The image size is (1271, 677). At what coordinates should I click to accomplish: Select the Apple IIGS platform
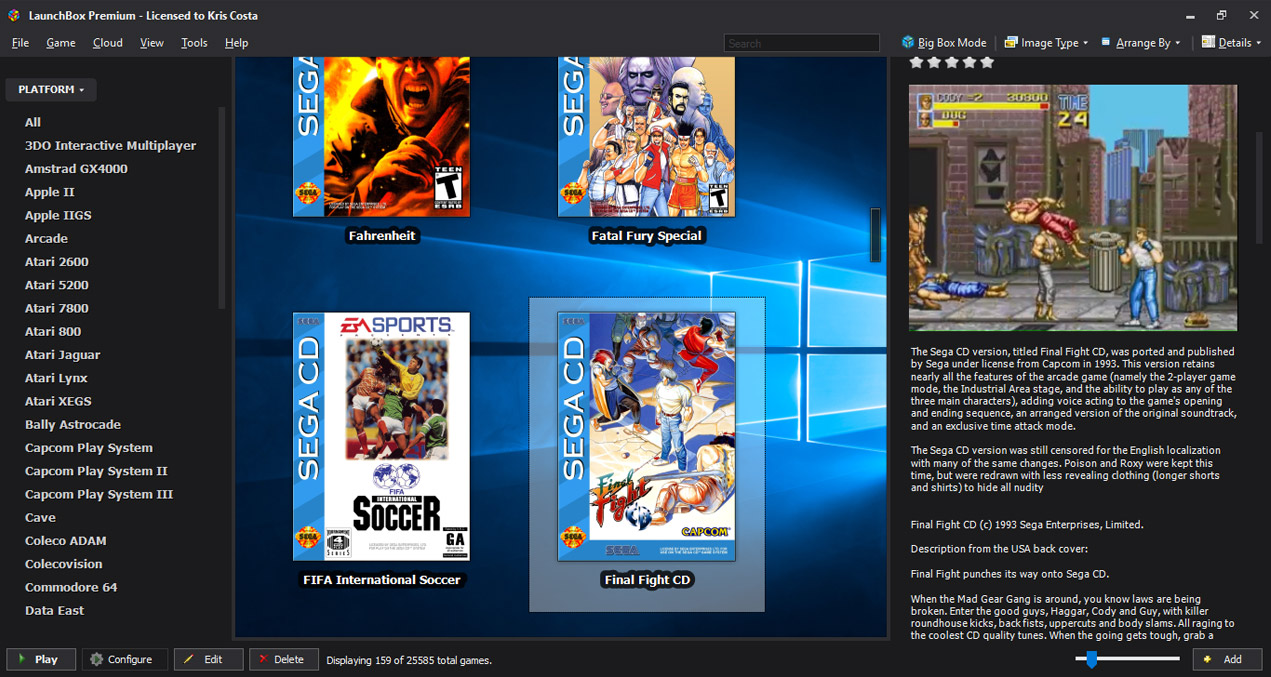[x=58, y=215]
